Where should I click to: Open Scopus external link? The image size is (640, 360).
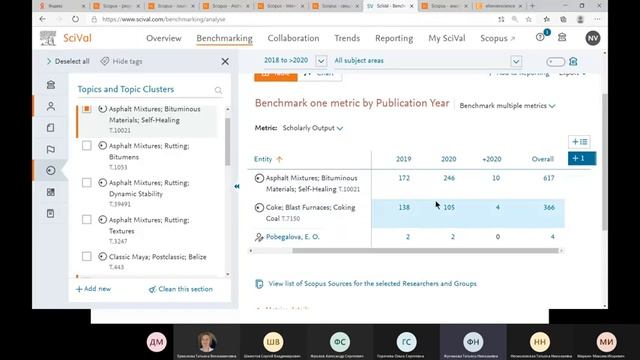coord(498,38)
